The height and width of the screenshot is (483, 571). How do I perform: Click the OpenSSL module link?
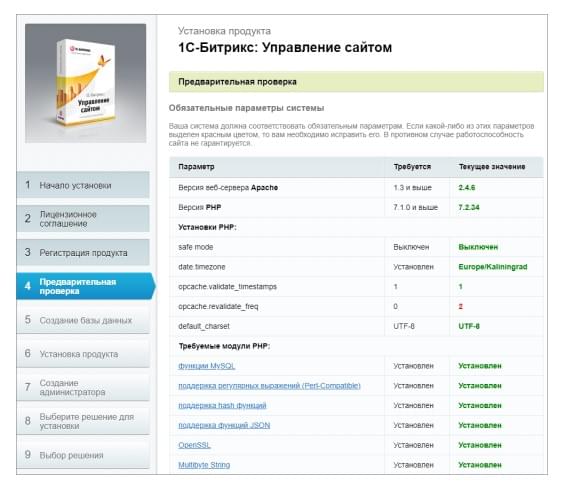click(x=194, y=445)
